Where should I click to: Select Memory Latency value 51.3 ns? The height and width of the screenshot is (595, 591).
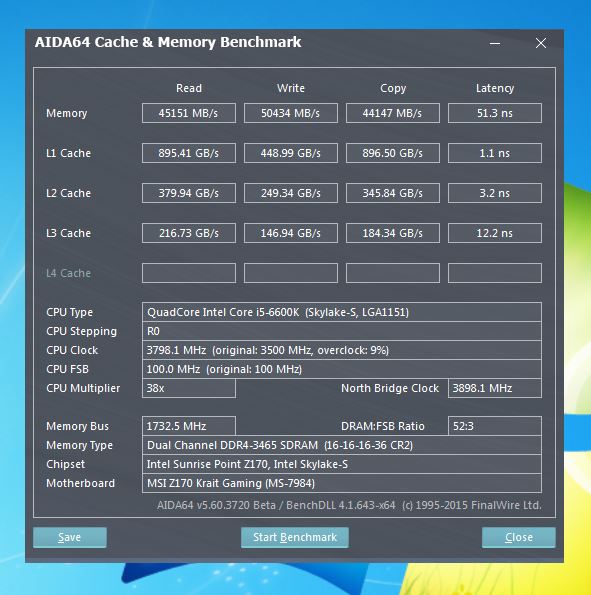495,113
